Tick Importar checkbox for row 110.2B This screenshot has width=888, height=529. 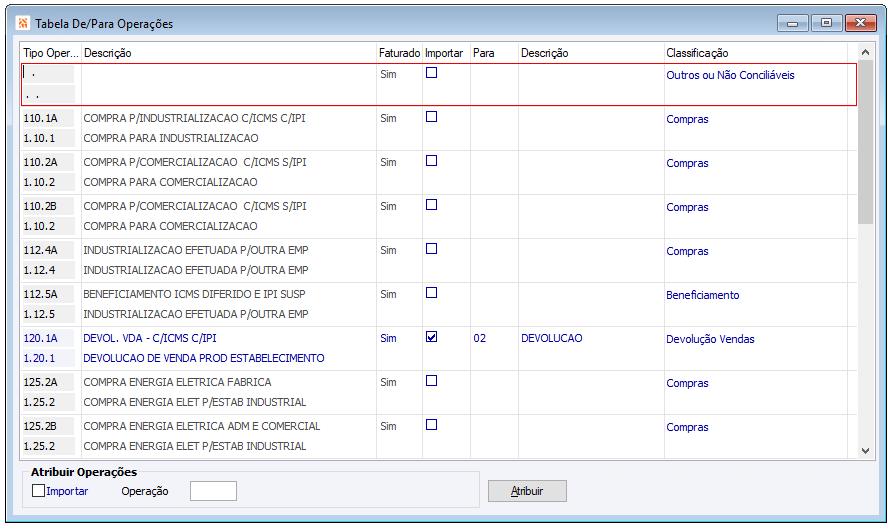432,204
